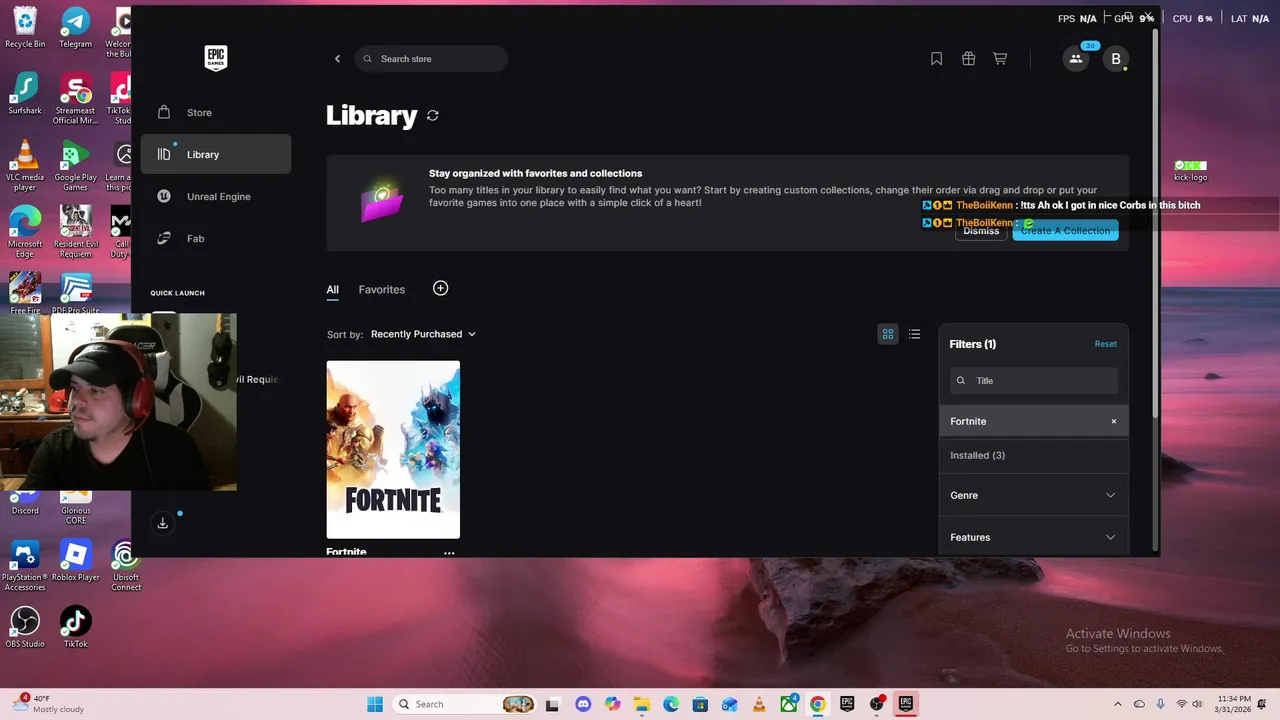This screenshot has height=720, width=1280.
Task: Dismiss the collections banner
Action: (x=981, y=231)
